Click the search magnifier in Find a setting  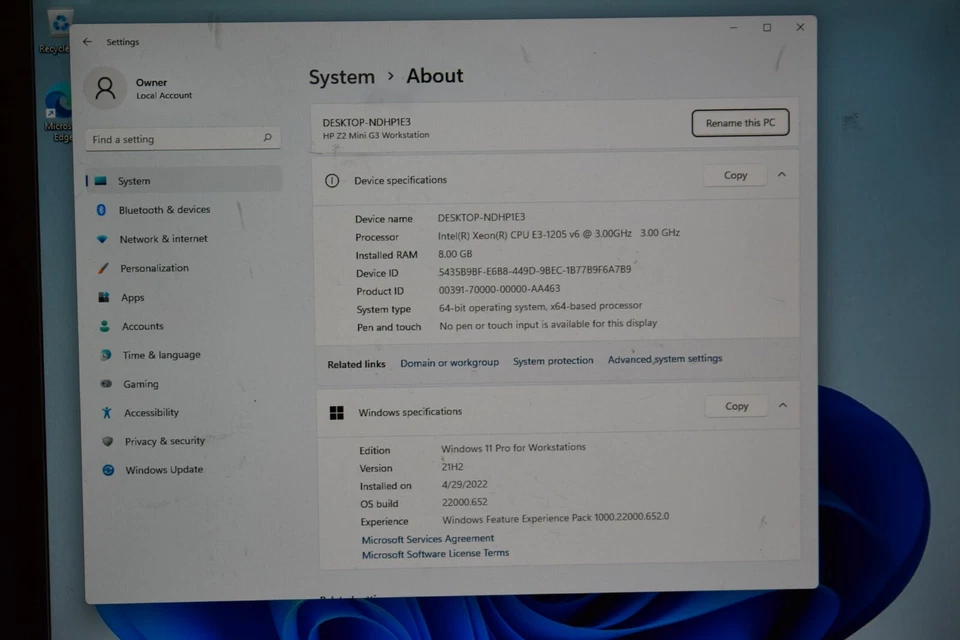pyautogui.click(x=266, y=138)
